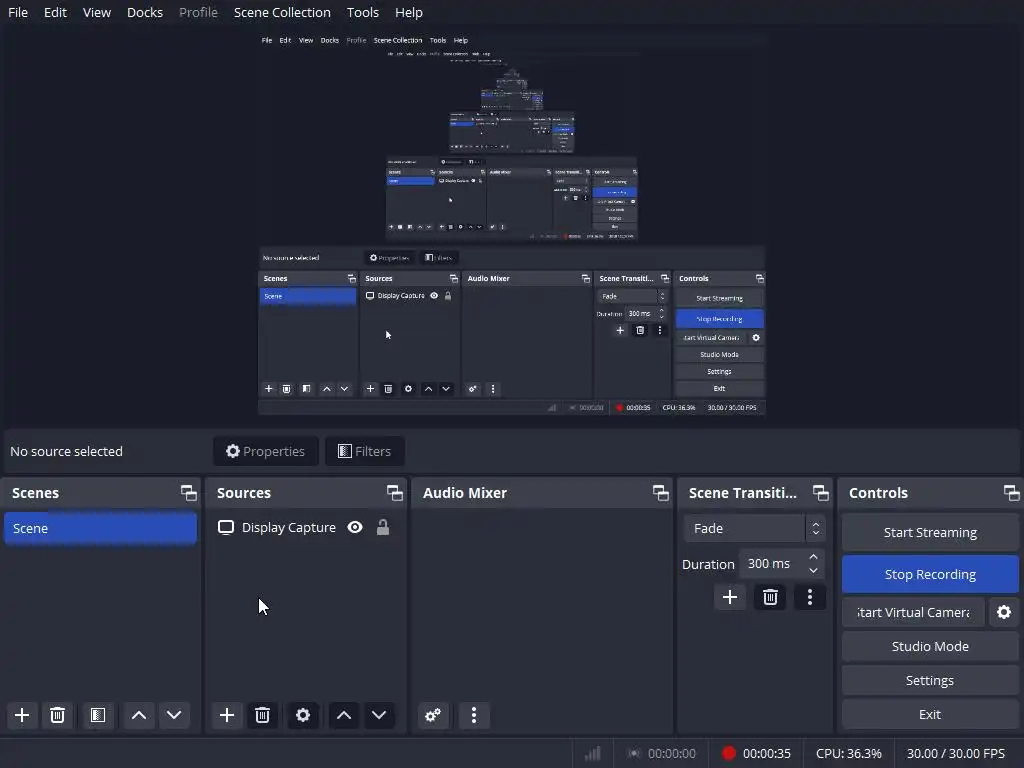Image resolution: width=1024 pixels, height=768 pixels.
Task: Click the No source selected label
Action: pos(67,451)
